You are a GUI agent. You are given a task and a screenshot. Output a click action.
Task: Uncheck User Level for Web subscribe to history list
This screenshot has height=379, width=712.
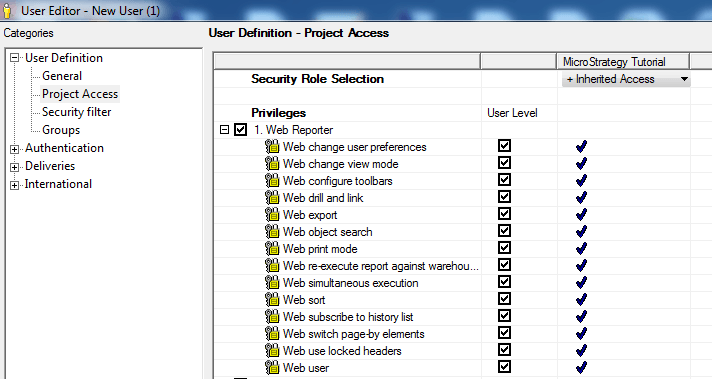pyautogui.click(x=504, y=316)
